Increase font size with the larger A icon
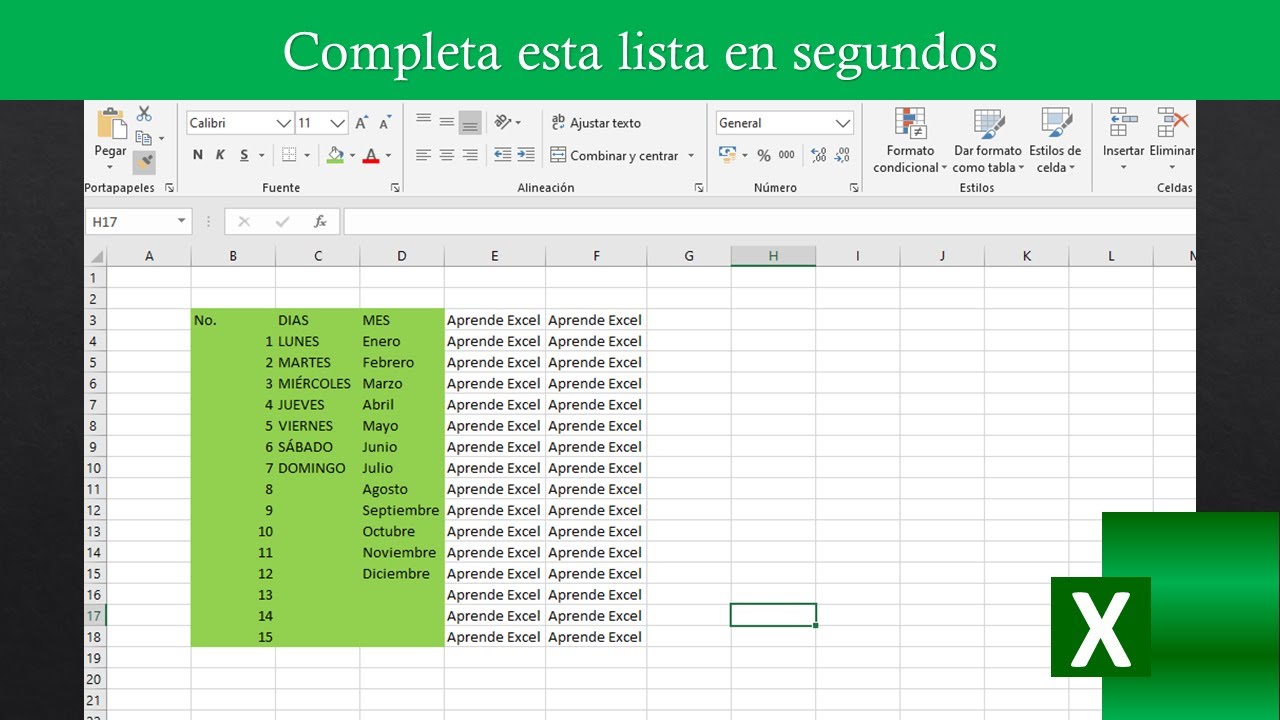The width and height of the screenshot is (1280, 720). coord(362,123)
